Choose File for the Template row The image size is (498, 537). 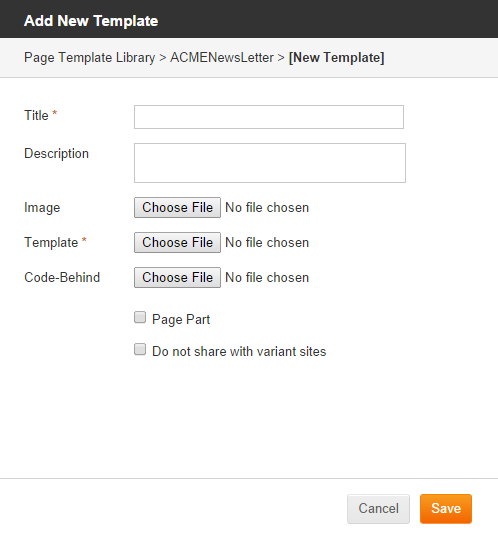point(177,242)
